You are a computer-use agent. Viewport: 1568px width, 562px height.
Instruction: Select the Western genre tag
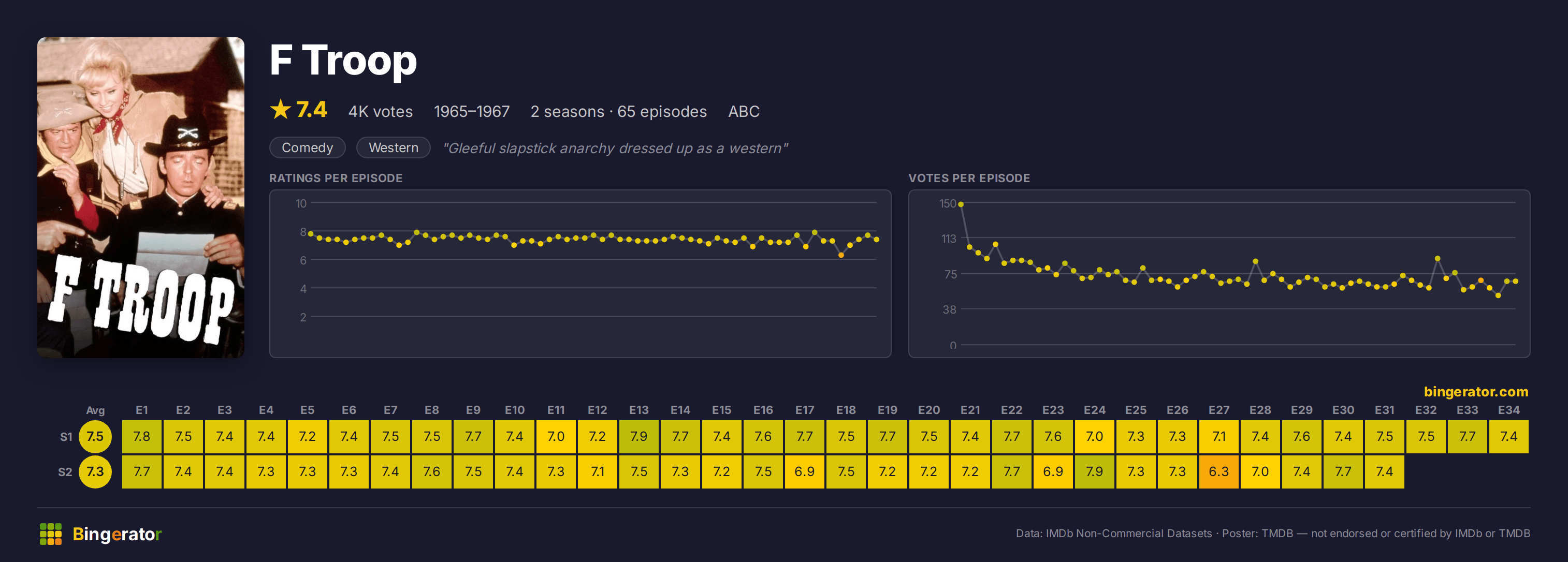[393, 148]
